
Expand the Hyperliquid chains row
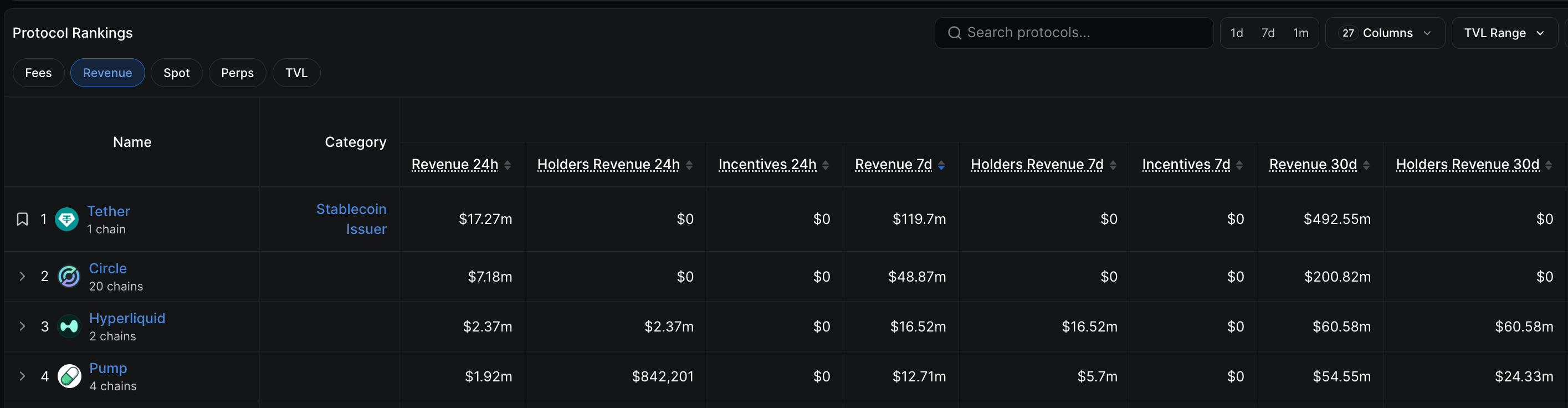click(x=22, y=327)
